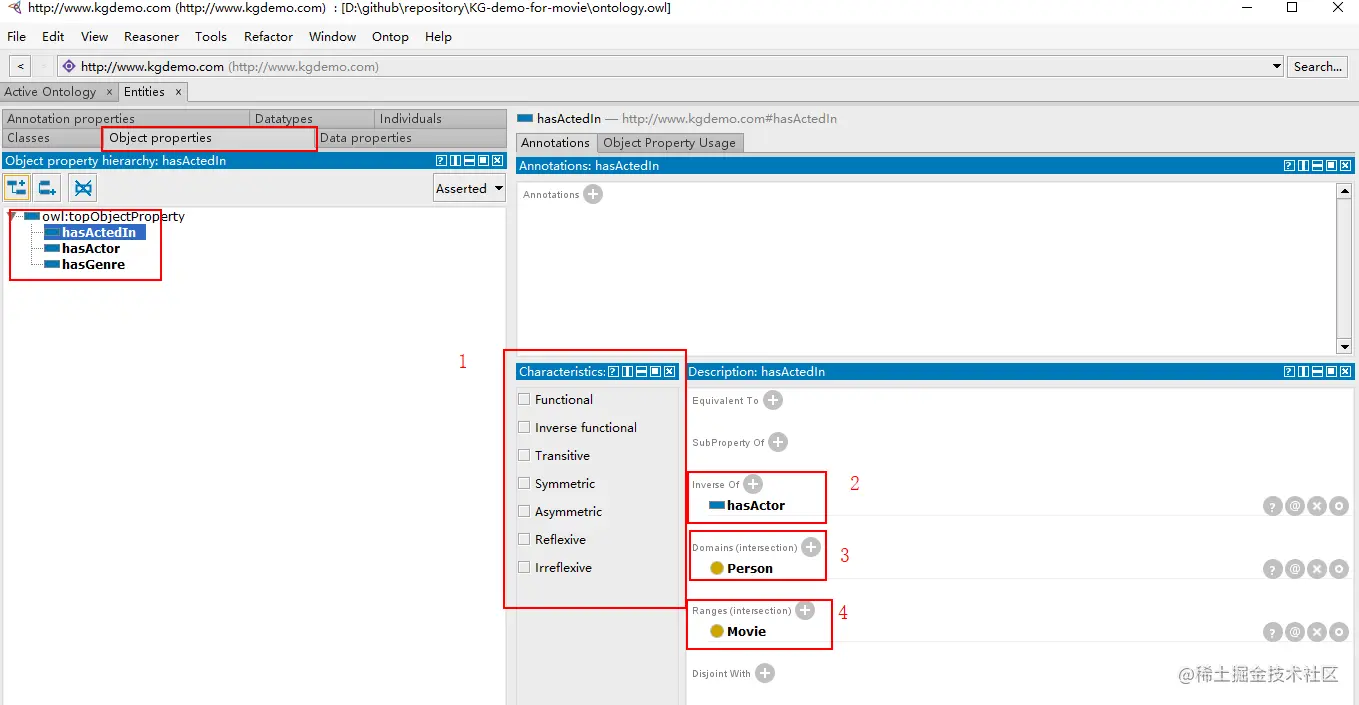The image size is (1359, 705).
Task: Add a Ranges (intersection) class
Action: [805, 610]
